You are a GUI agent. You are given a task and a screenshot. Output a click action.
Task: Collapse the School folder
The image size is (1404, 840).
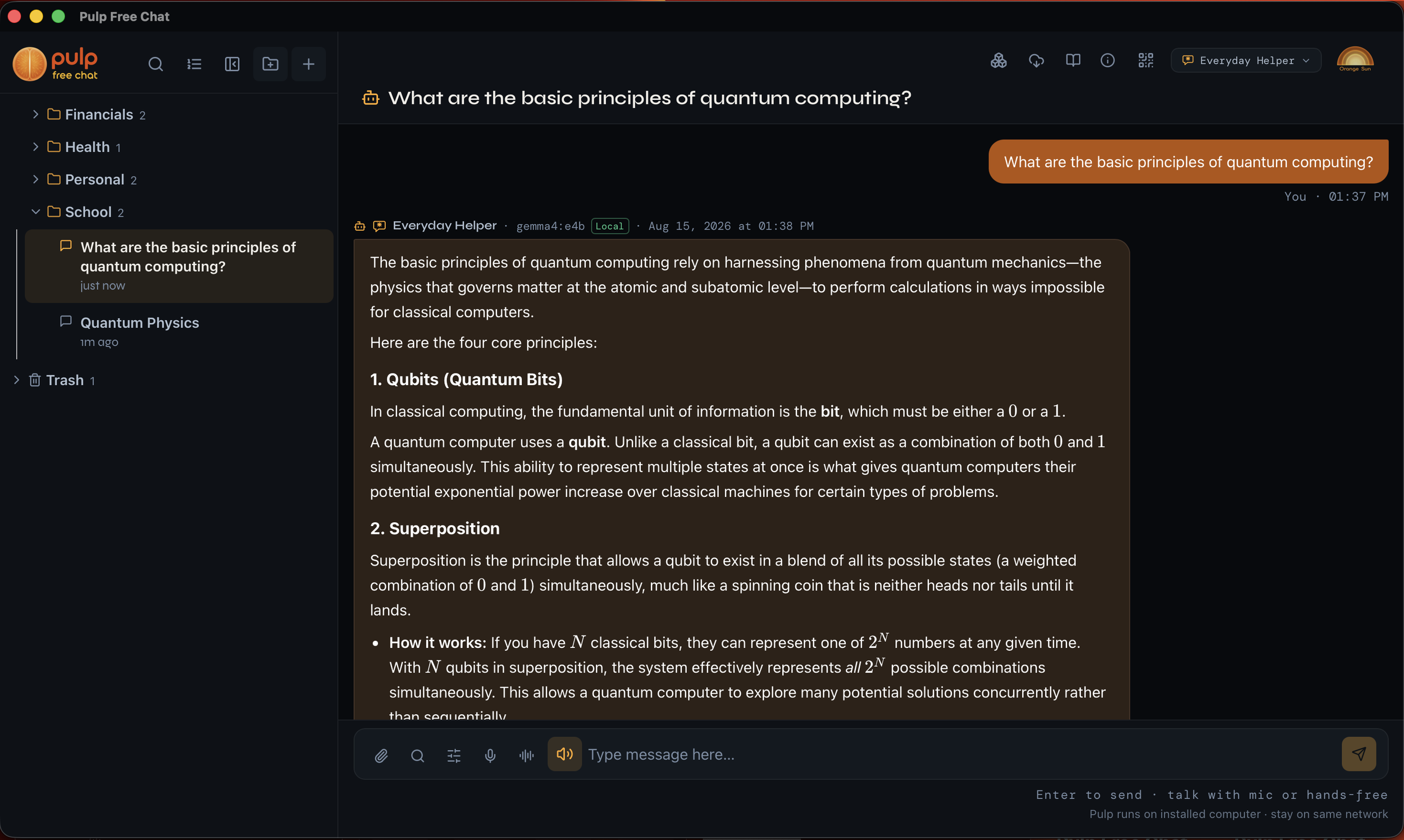point(36,212)
